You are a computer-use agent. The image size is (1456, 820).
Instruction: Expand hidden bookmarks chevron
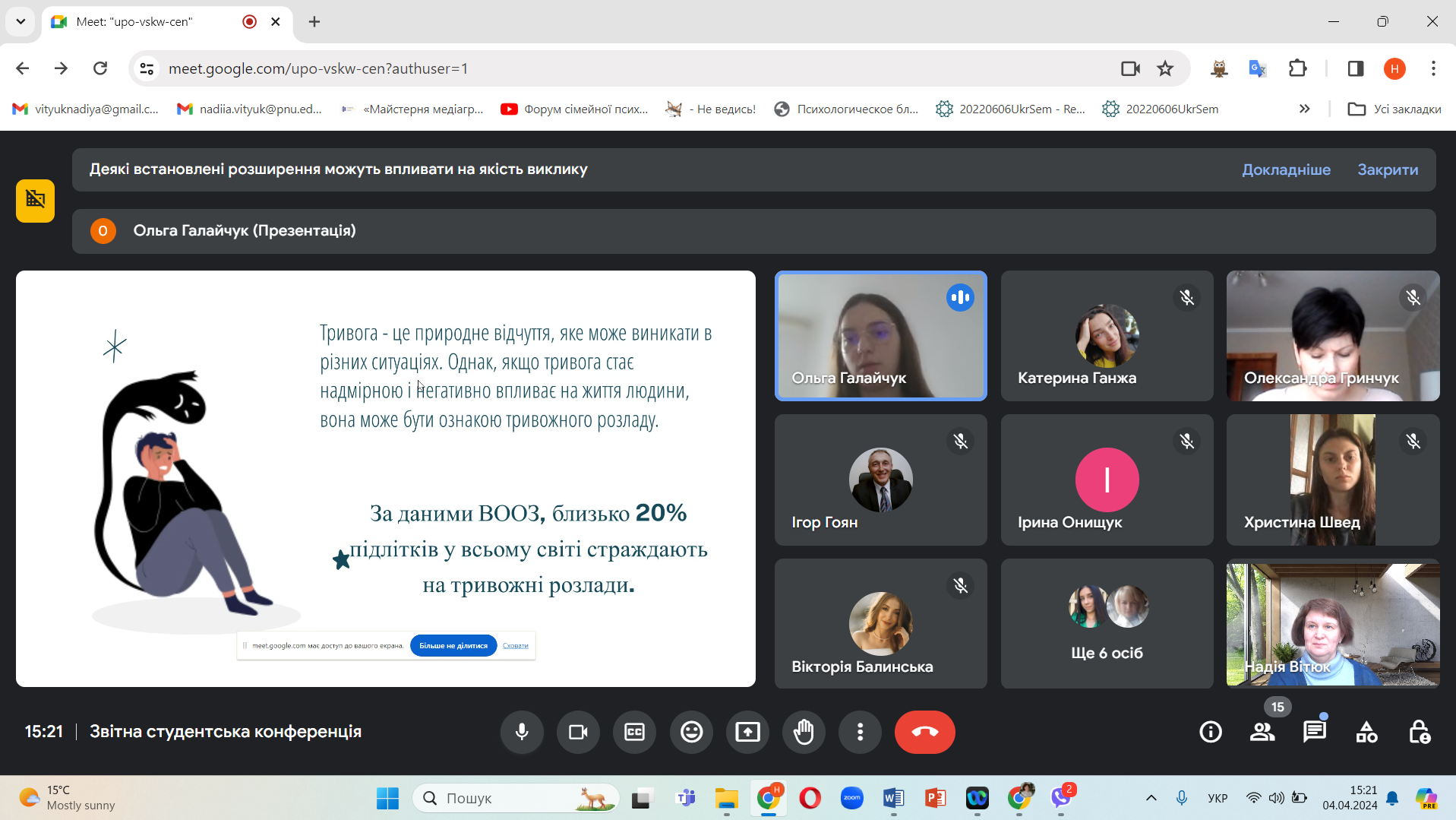[1304, 109]
